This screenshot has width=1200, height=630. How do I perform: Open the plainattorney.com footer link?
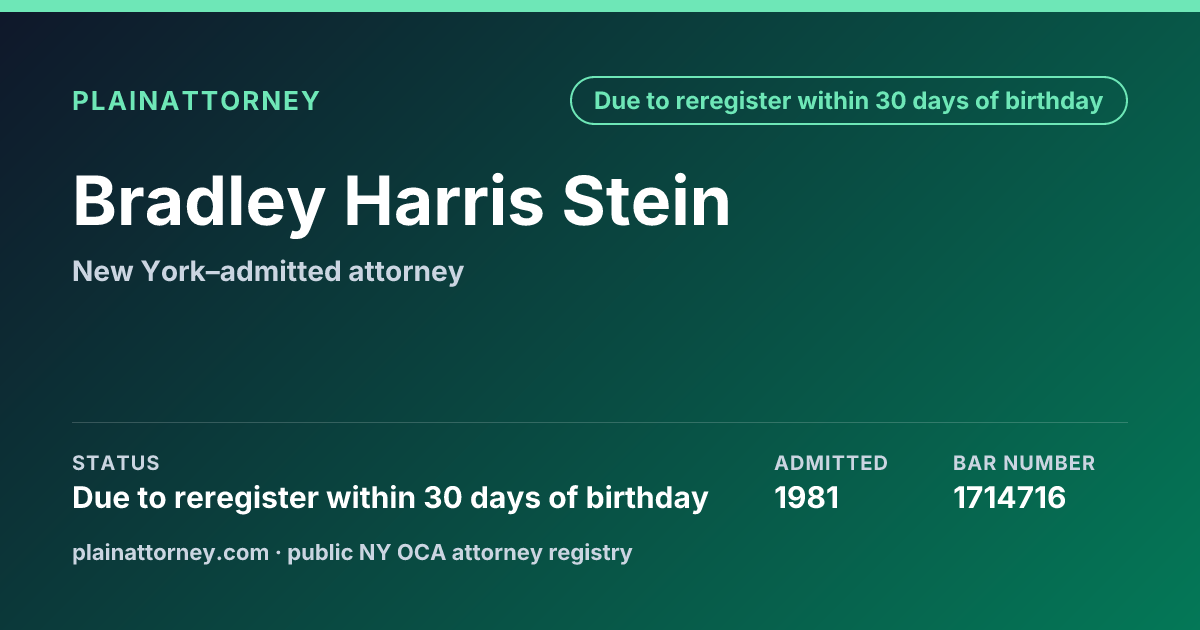171,552
